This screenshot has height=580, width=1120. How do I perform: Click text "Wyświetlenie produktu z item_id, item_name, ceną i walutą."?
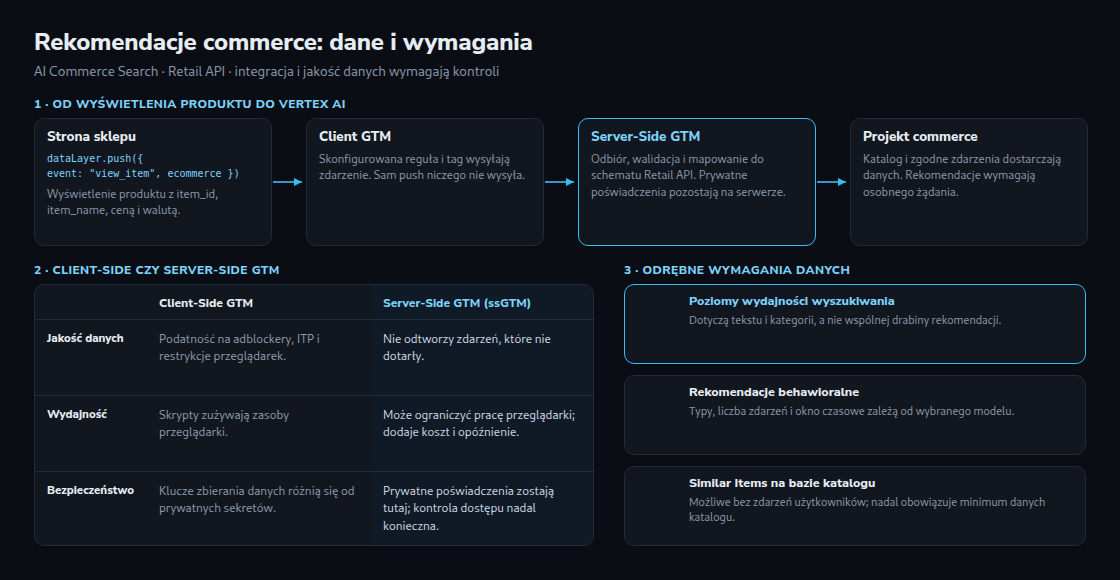(x=133, y=202)
